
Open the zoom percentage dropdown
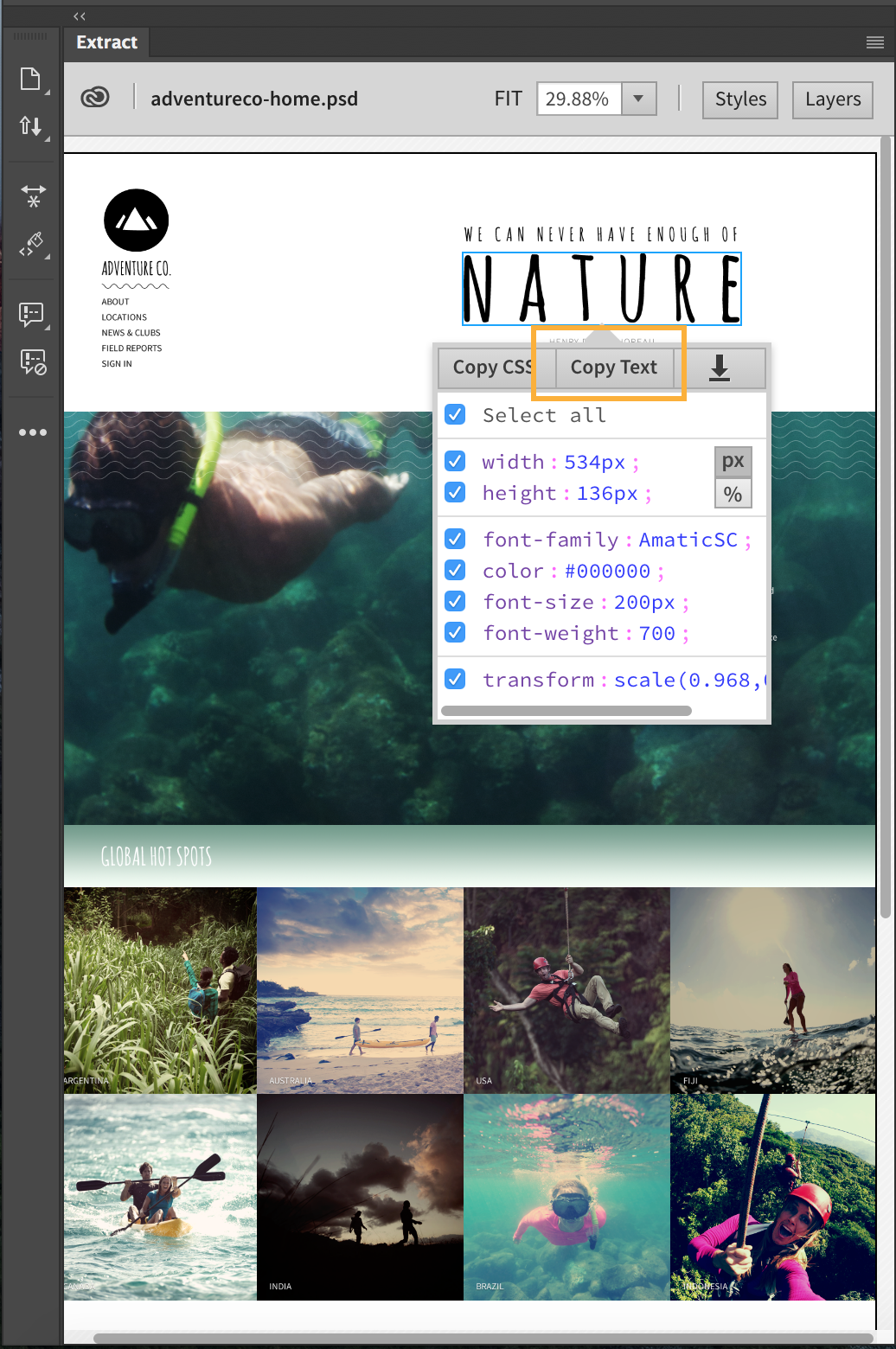638,99
